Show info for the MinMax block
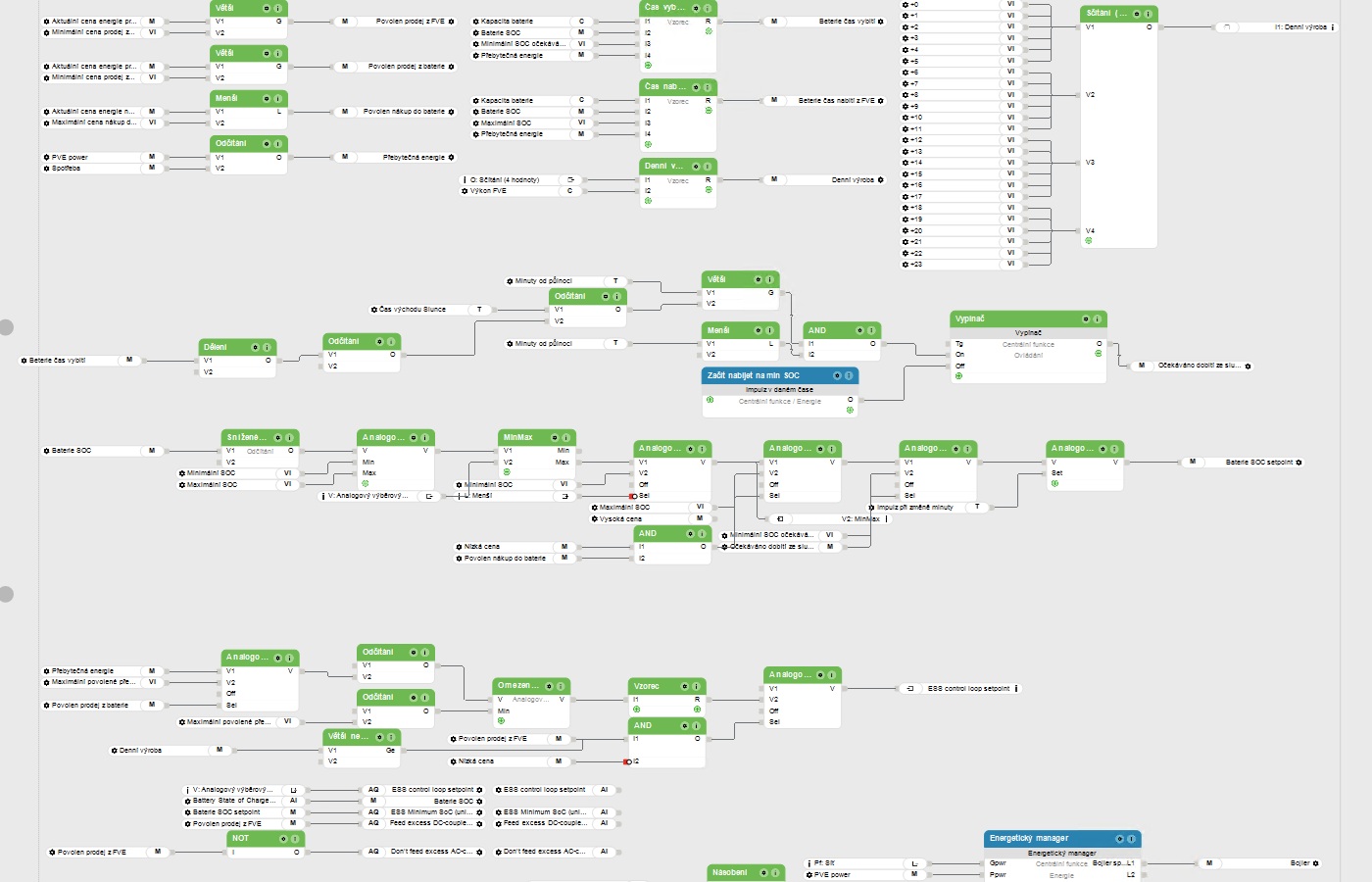The image size is (1372, 882). 566,438
